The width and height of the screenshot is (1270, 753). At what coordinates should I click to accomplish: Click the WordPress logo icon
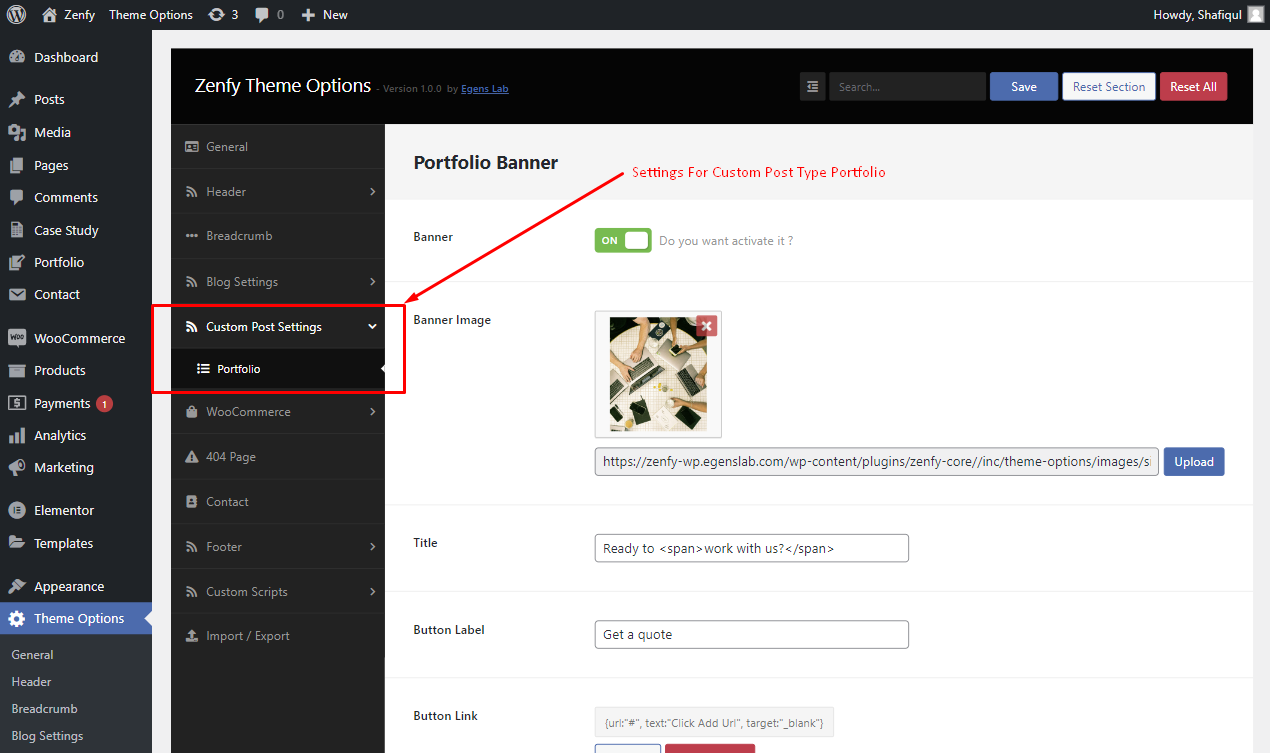coord(16,15)
